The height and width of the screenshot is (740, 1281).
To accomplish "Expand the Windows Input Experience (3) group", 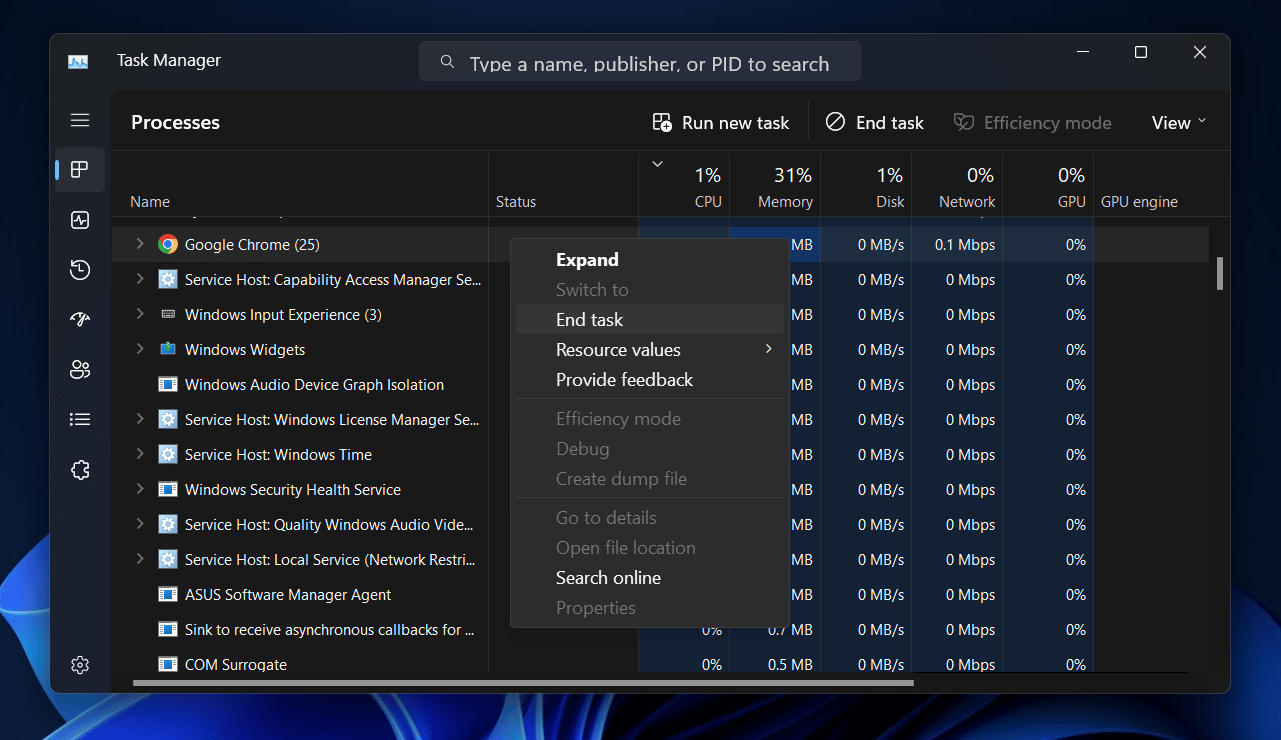I will point(140,314).
